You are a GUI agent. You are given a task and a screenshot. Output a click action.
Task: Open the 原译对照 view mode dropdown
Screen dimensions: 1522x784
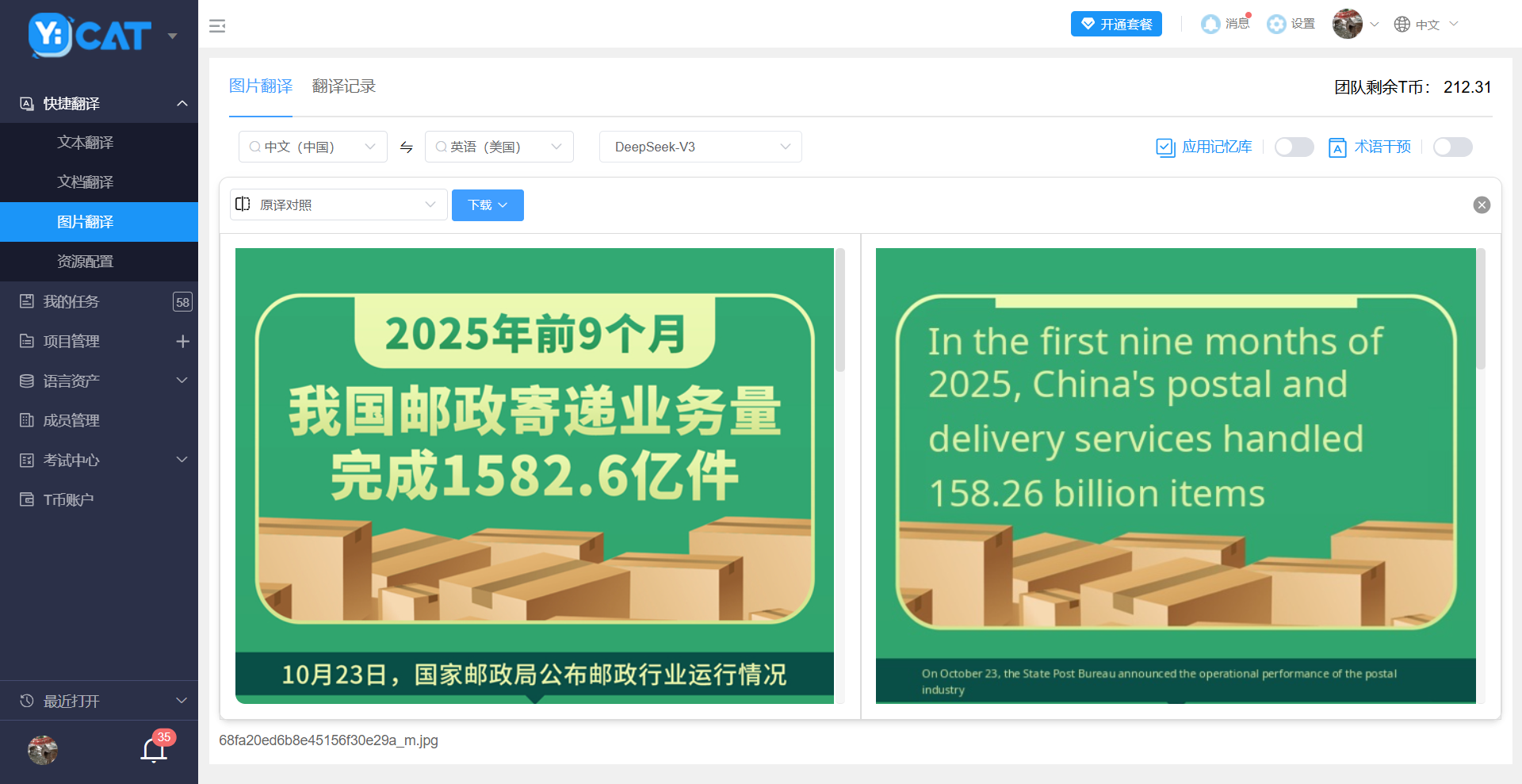pos(338,205)
